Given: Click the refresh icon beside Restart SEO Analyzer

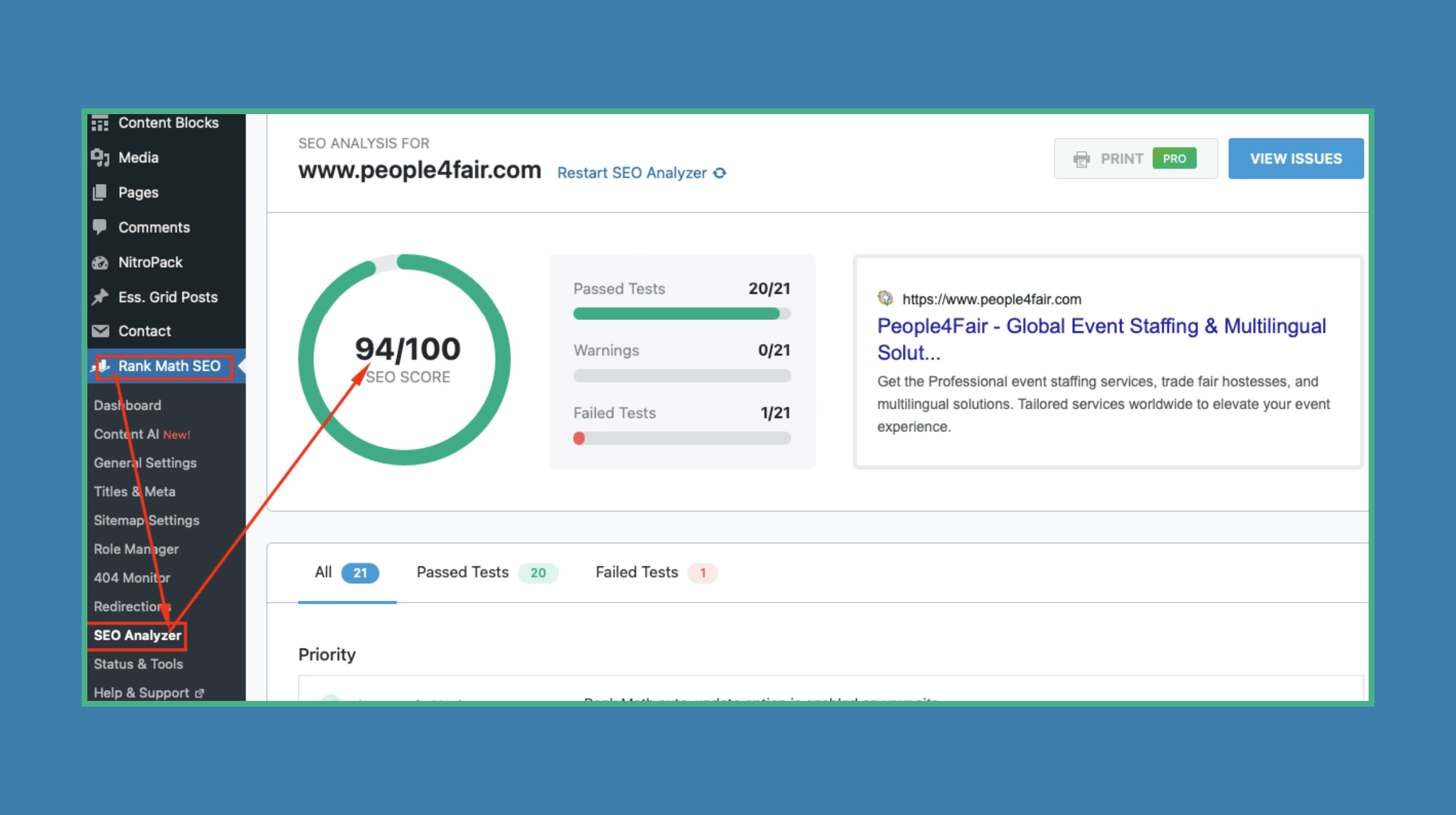Looking at the screenshot, I should tap(722, 173).
